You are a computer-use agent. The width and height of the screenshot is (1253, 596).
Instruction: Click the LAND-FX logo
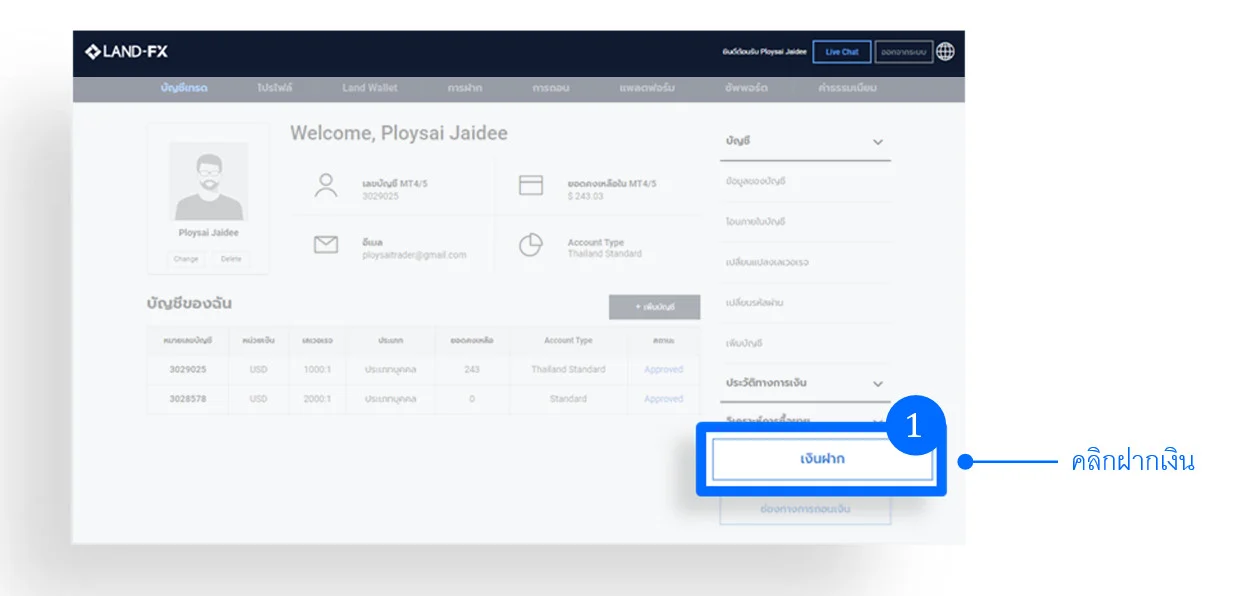pos(126,52)
